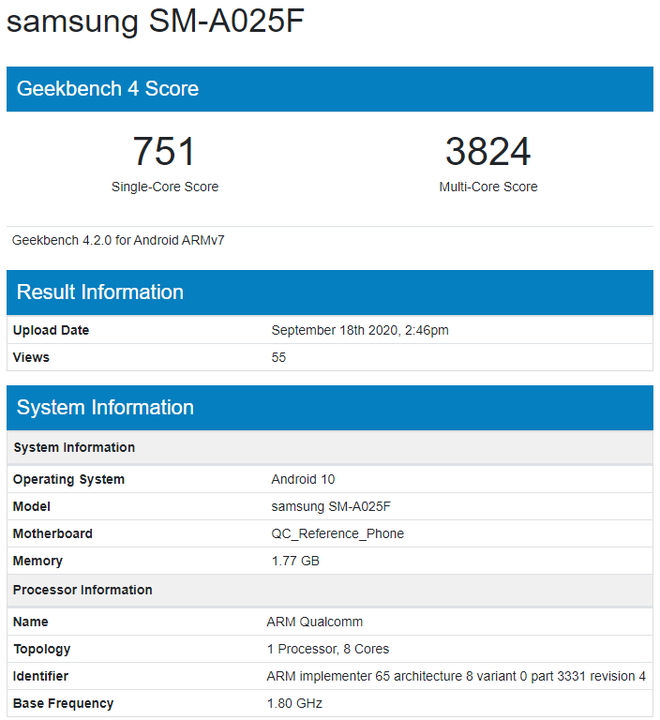Select the views count 55
The image size is (660, 720).
(x=278, y=357)
